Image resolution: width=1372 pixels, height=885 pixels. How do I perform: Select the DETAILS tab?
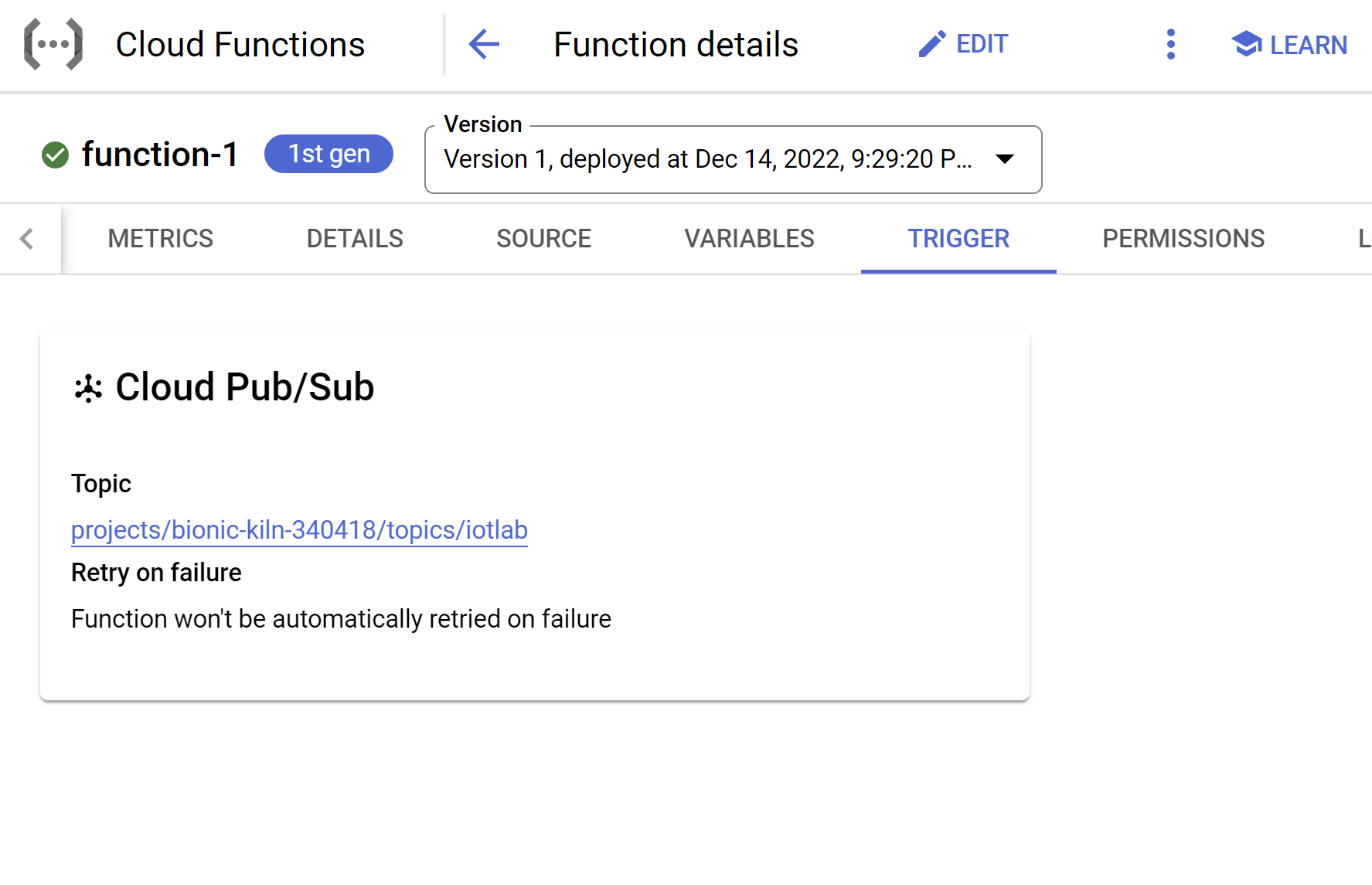click(x=354, y=239)
